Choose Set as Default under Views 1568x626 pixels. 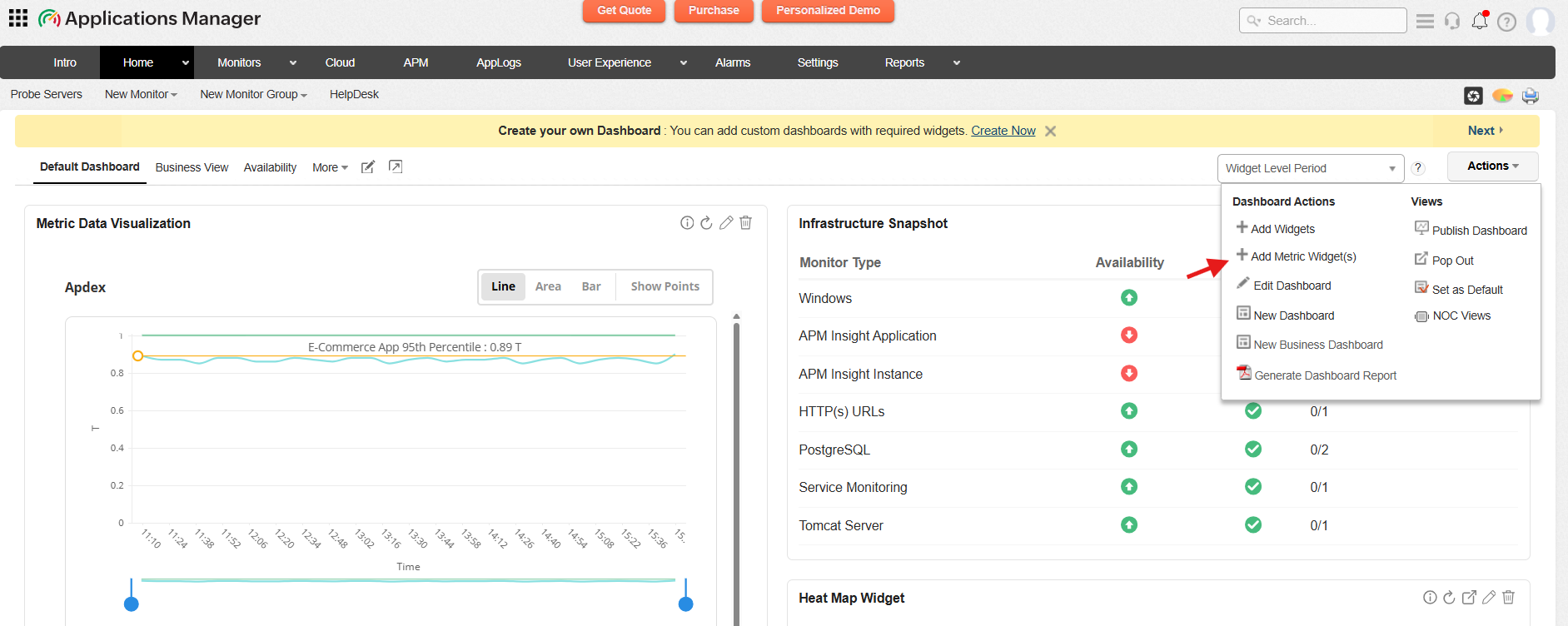tap(1458, 289)
